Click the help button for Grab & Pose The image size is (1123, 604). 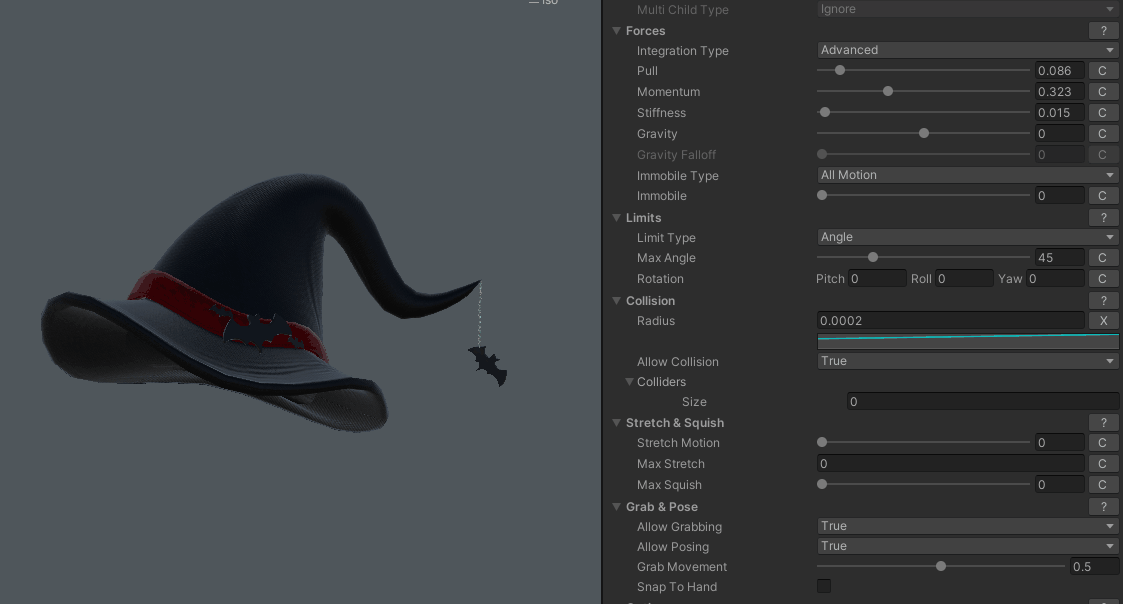[1102, 507]
